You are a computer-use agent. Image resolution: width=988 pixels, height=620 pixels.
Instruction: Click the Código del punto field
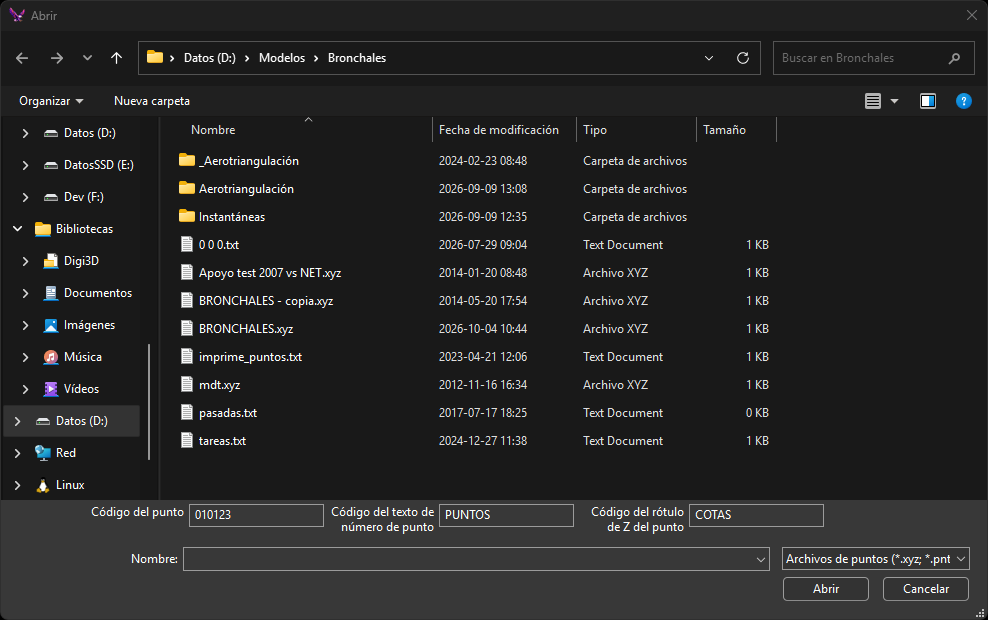tap(256, 515)
